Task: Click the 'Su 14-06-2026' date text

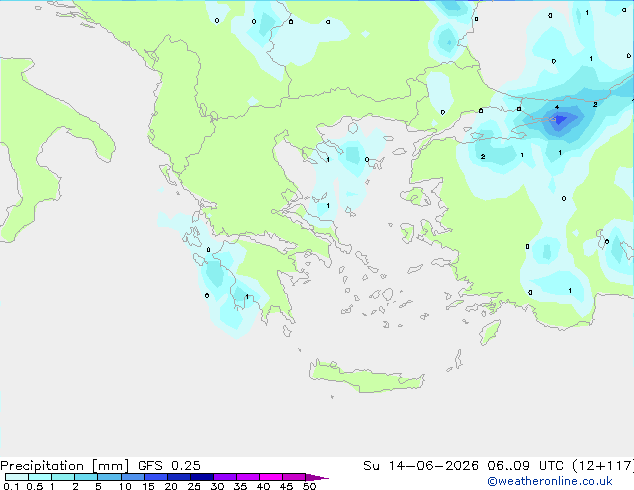Action: coord(421,466)
